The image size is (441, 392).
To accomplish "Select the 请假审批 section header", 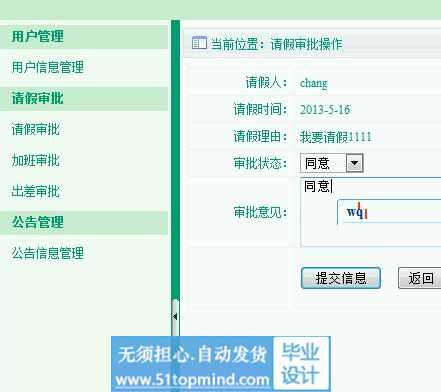I will click(x=84, y=99).
